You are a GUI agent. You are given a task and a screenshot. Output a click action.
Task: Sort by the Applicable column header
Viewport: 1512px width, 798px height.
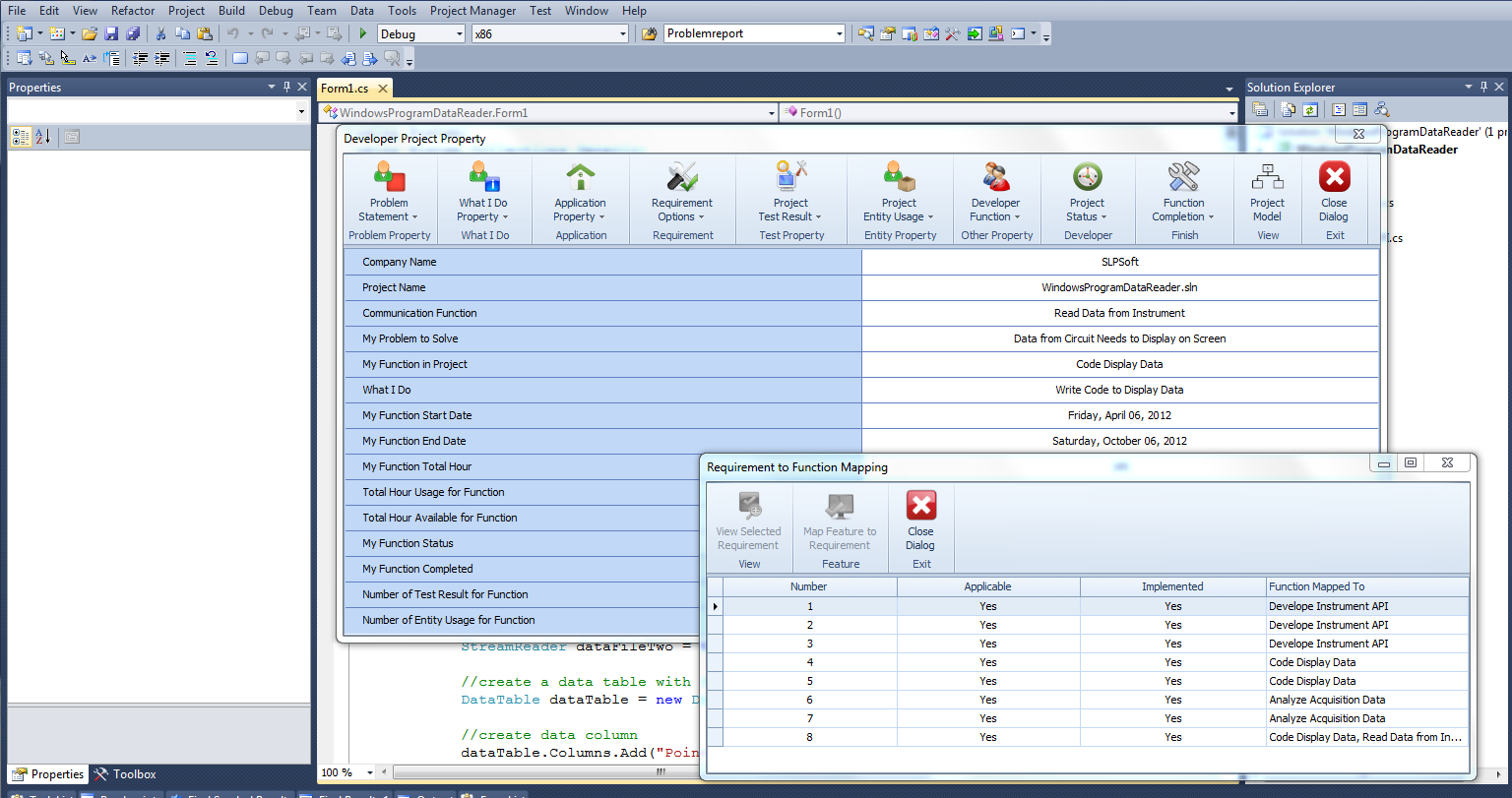click(988, 586)
